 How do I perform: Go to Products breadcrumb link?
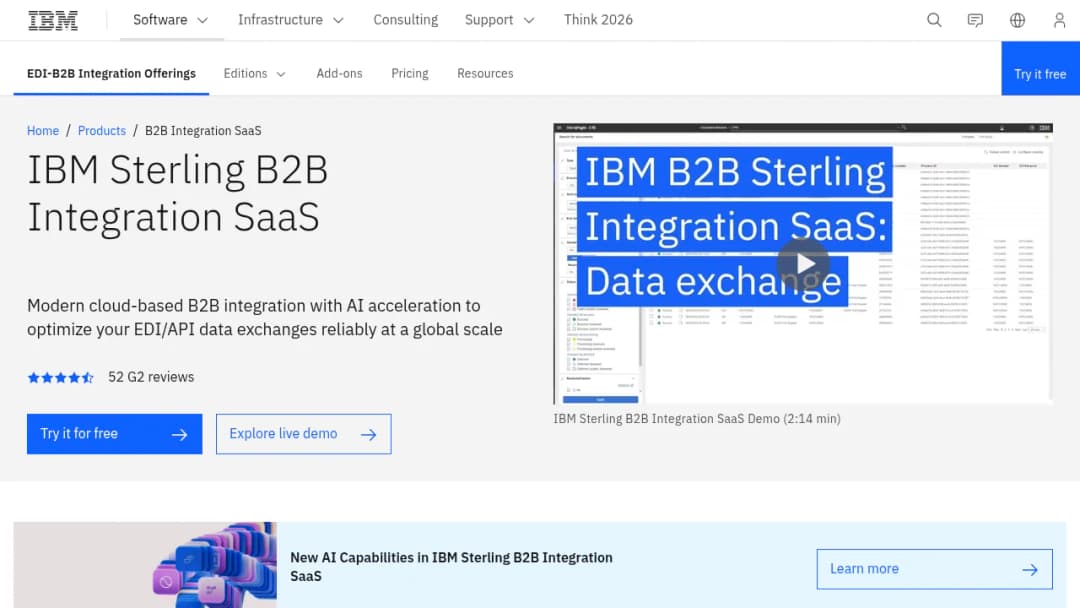[102, 131]
